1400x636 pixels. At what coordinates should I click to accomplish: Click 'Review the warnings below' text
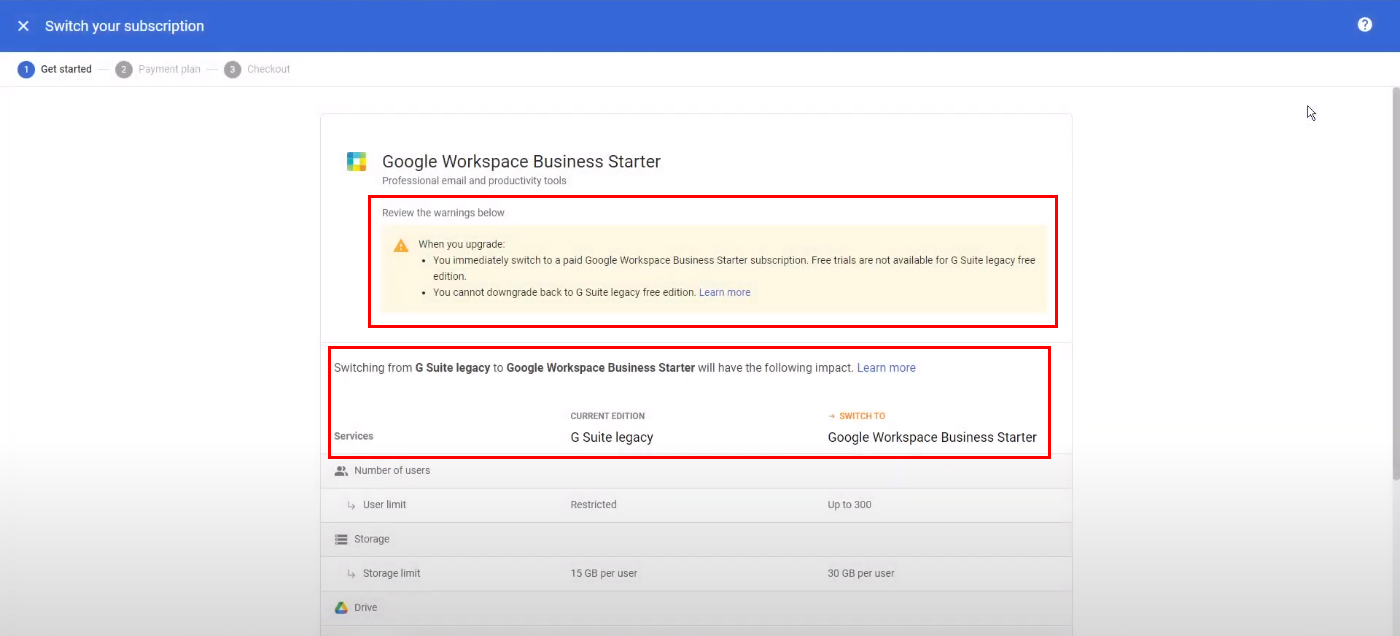click(x=443, y=213)
